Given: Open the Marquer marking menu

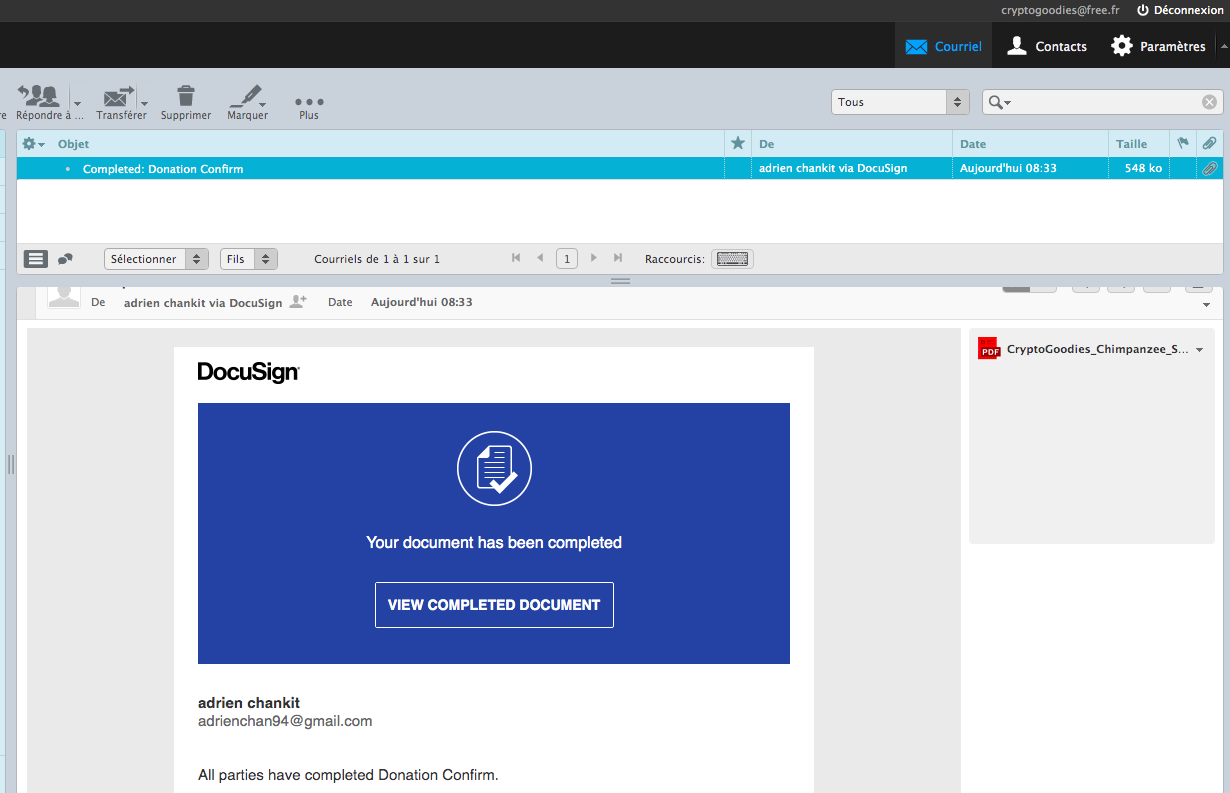Looking at the screenshot, I should pos(247,103).
